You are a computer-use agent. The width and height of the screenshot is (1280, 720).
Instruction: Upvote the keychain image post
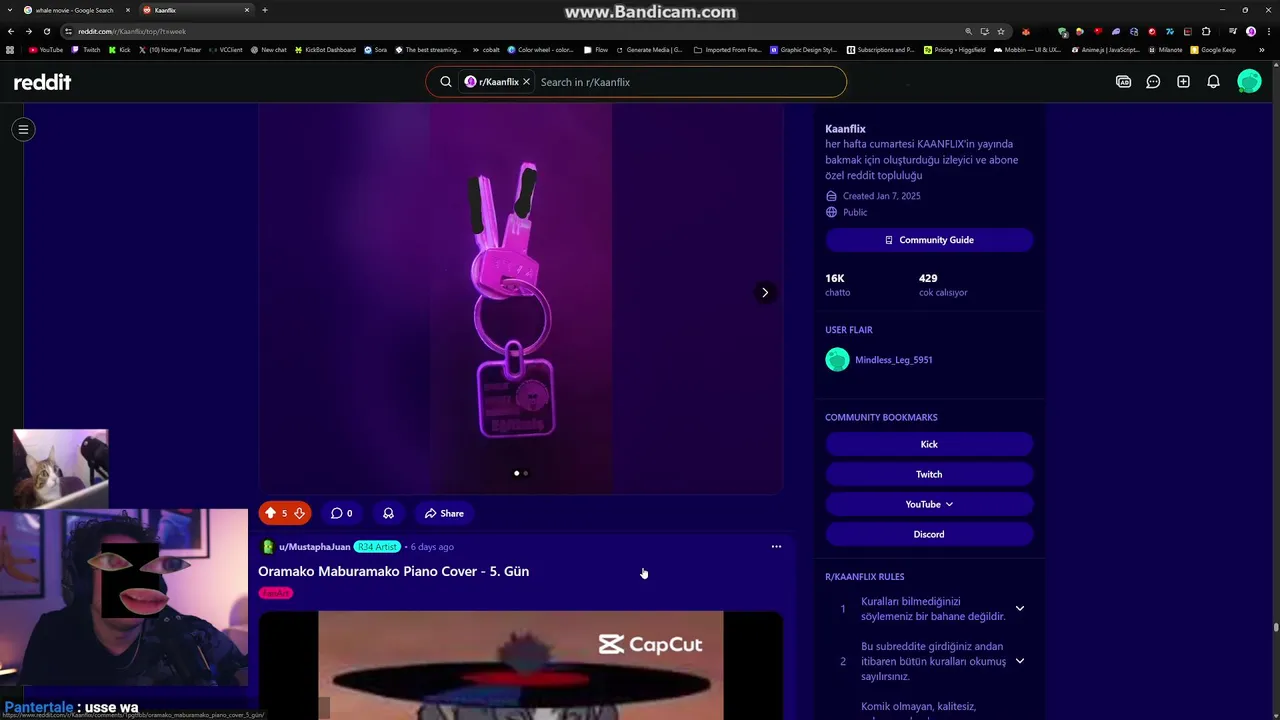[270, 513]
